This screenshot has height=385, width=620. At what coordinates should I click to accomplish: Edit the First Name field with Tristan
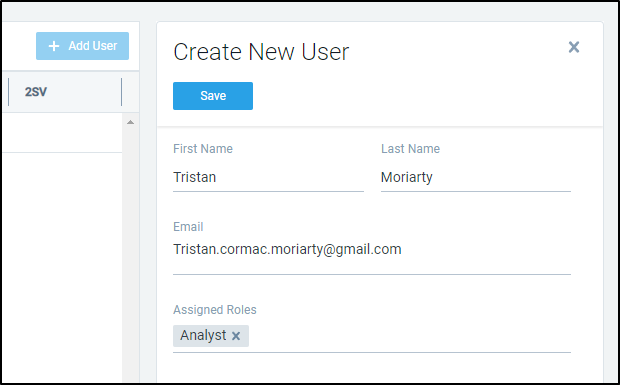268,177
